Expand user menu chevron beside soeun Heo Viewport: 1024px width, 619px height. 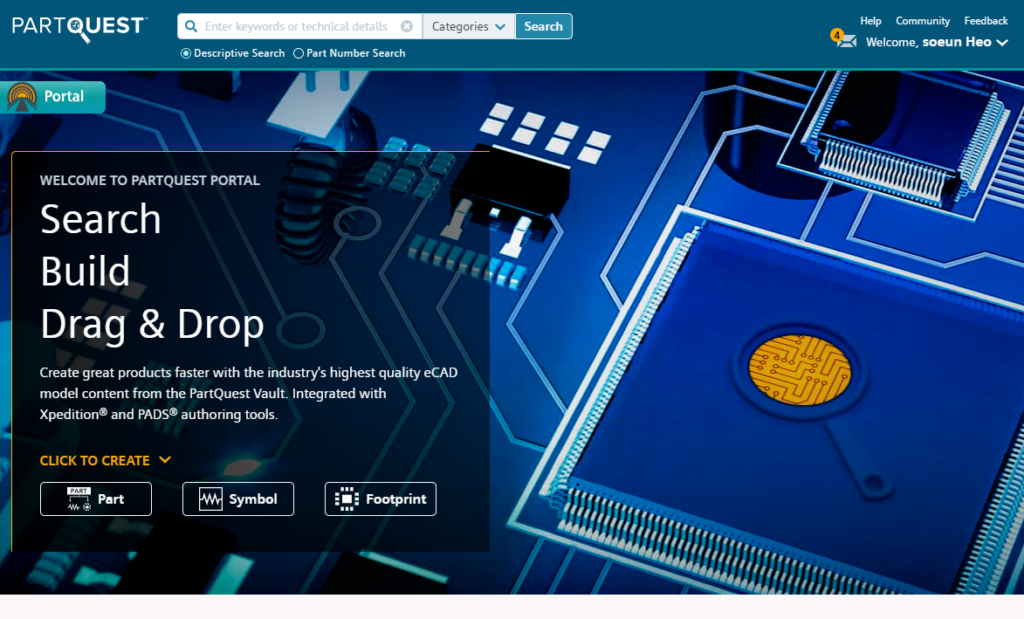1002,42
